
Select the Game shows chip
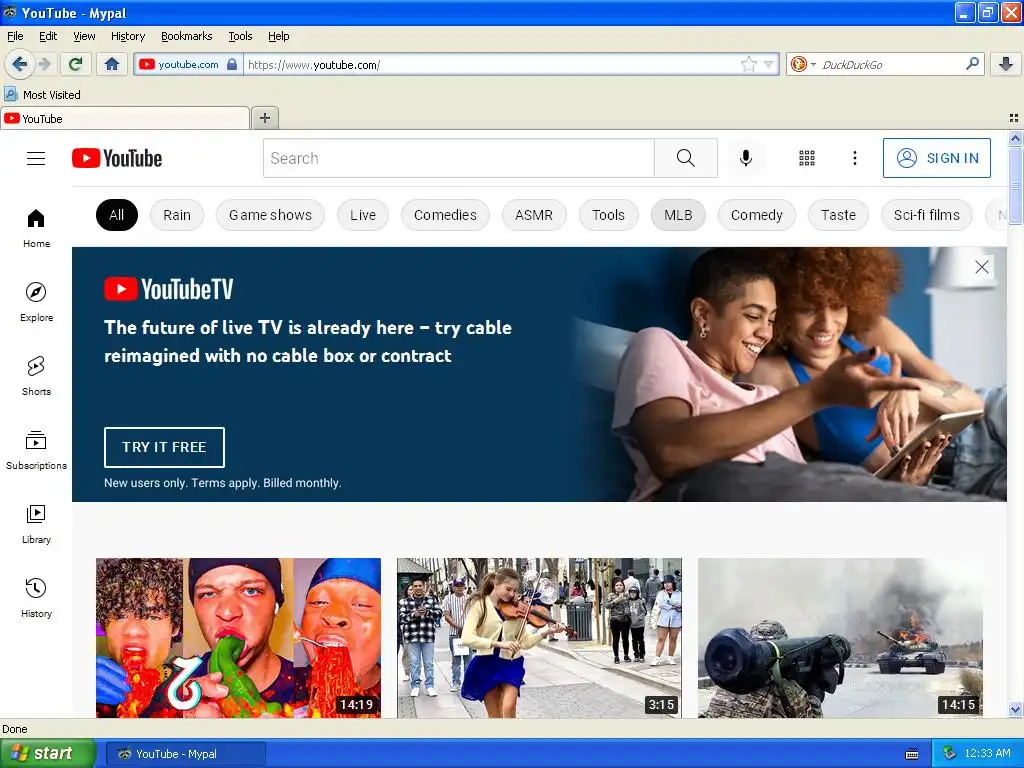[270, 215]
